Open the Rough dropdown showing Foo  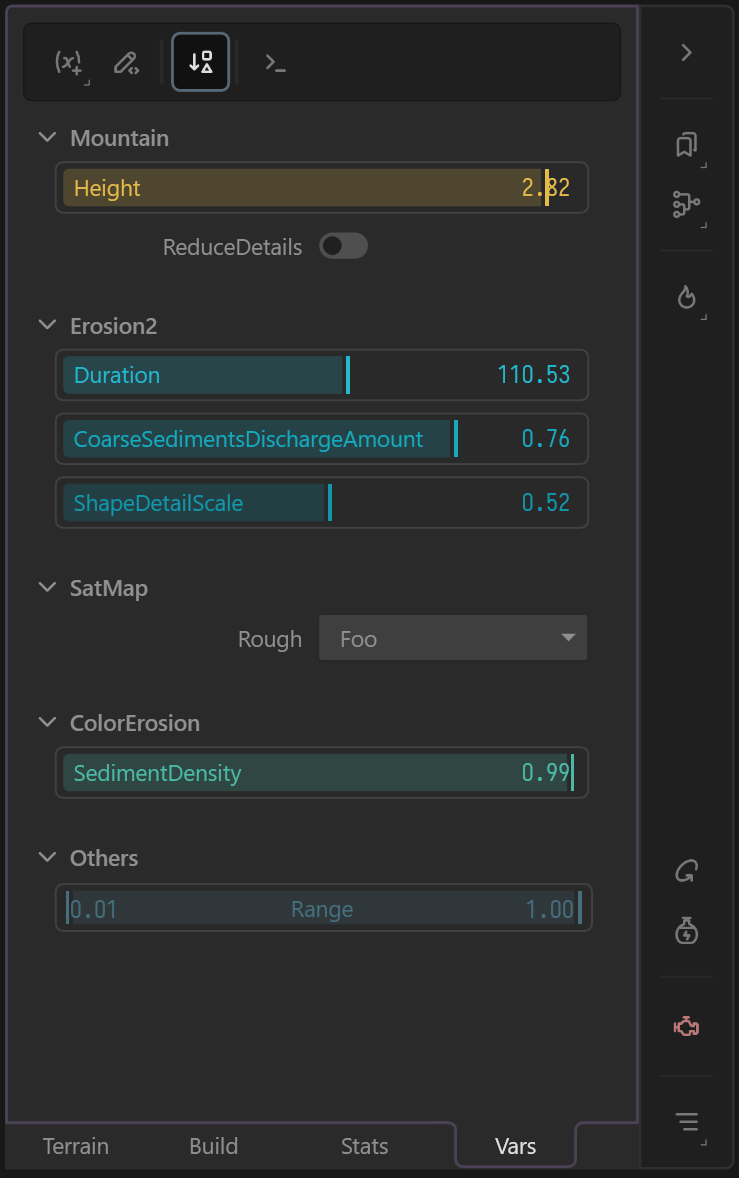tap(453, 639)
